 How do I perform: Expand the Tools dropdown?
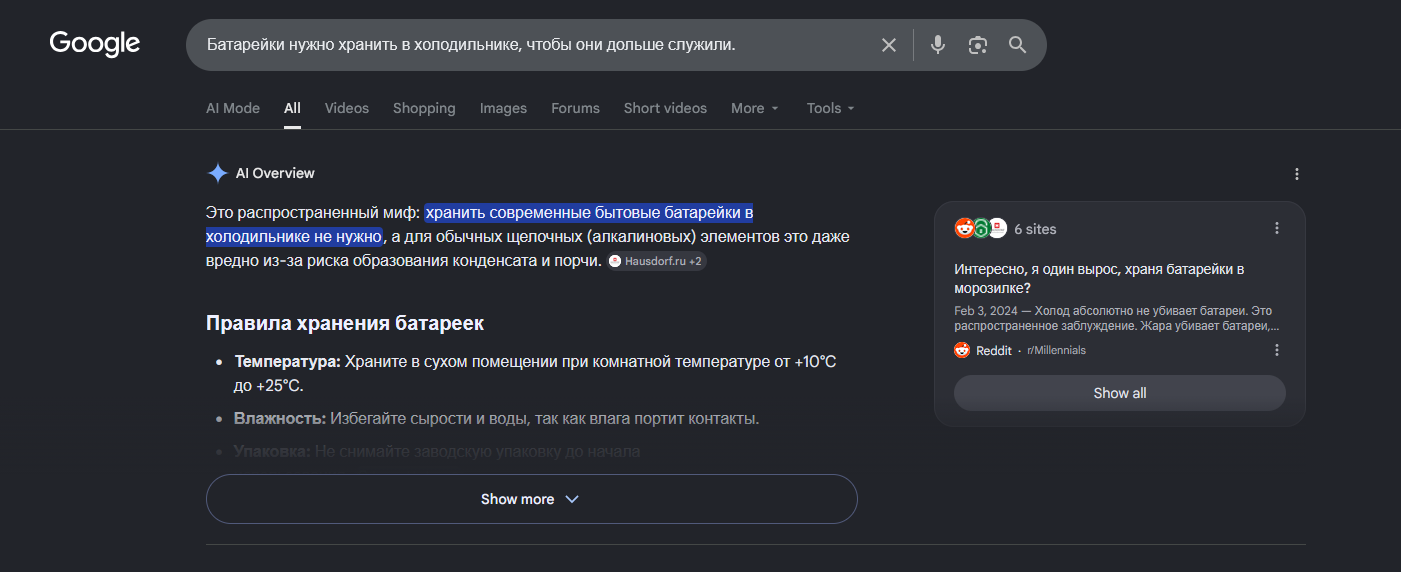point(831,108)
